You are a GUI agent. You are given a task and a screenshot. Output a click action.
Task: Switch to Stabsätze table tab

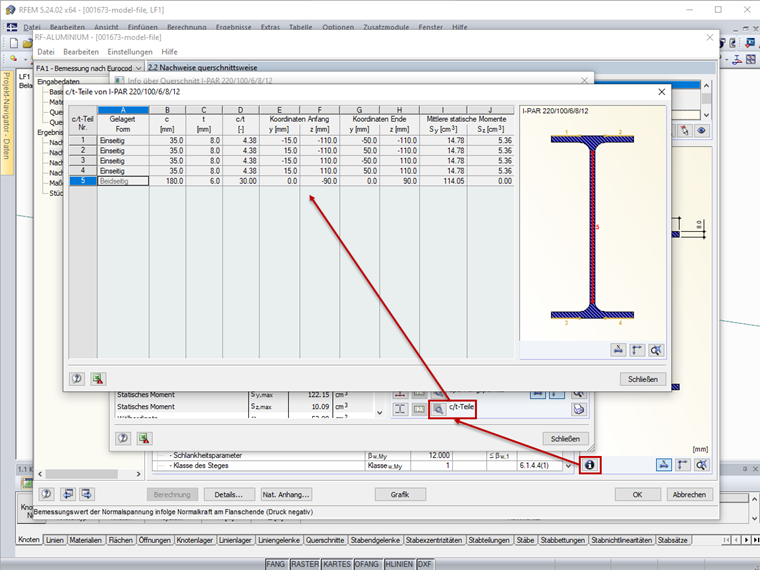click(672, 540)
